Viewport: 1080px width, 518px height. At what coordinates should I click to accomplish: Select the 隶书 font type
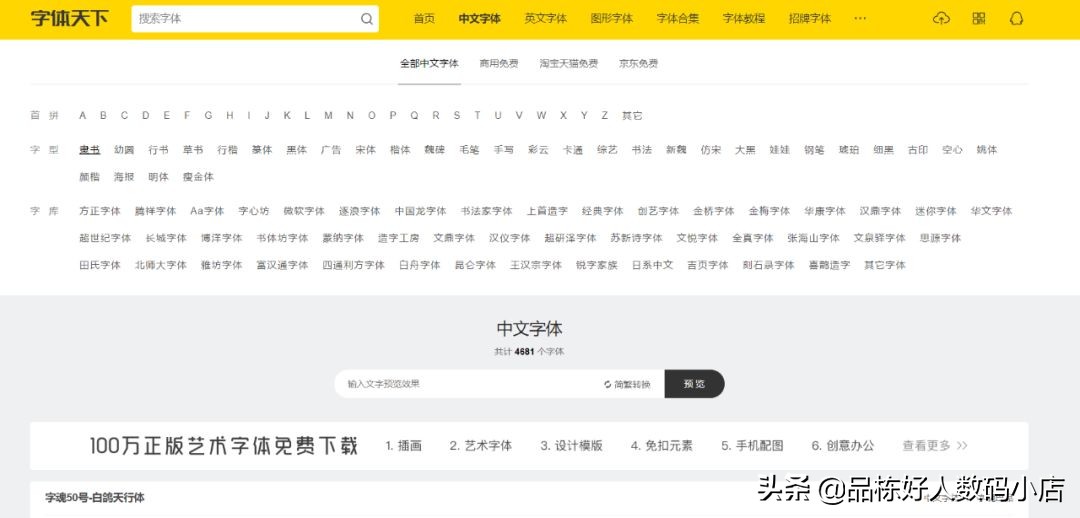(x=90, y=149)
